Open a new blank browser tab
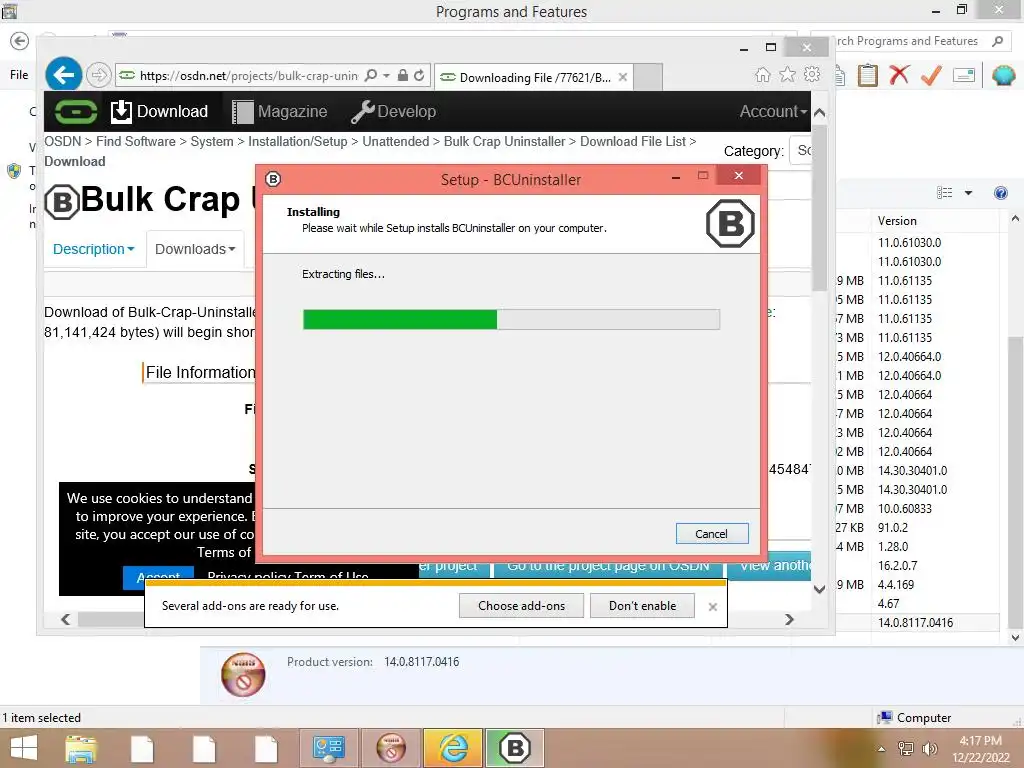This screenshot has width=1024, height=768. 648,77
